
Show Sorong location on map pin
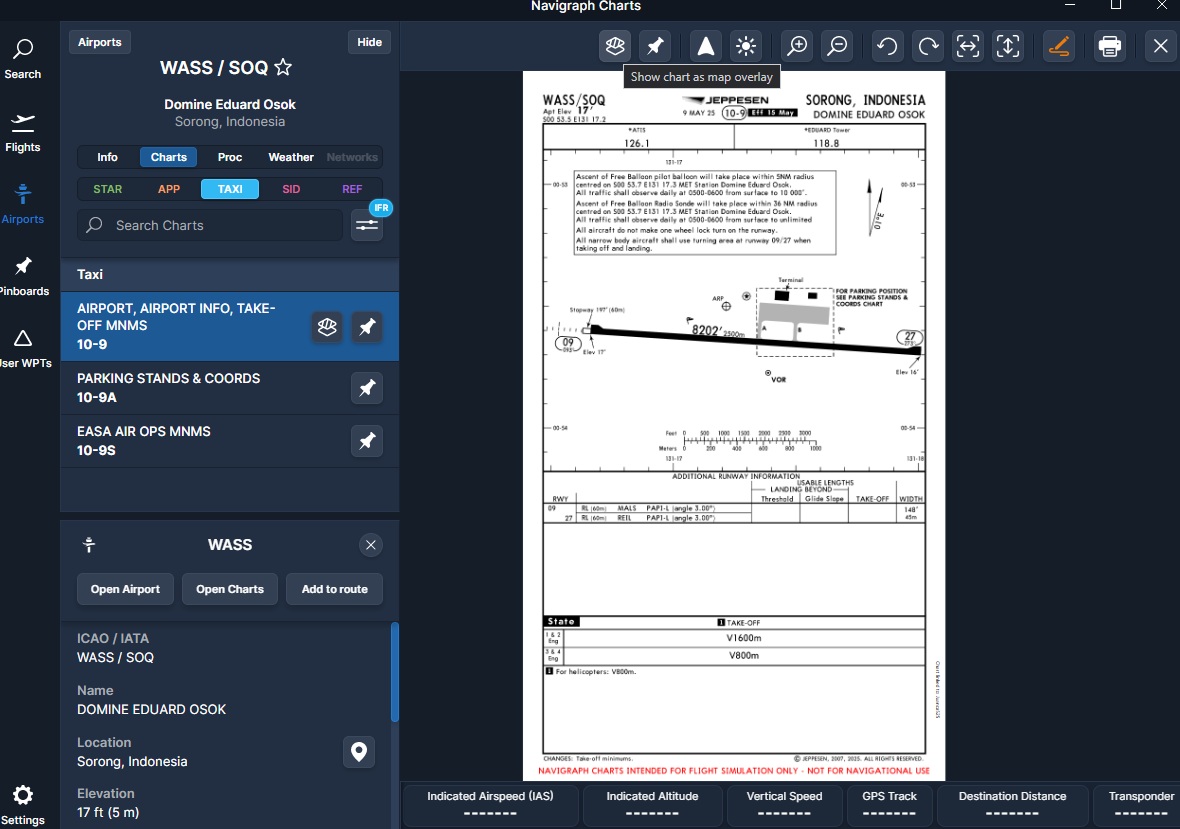(359, 751)
